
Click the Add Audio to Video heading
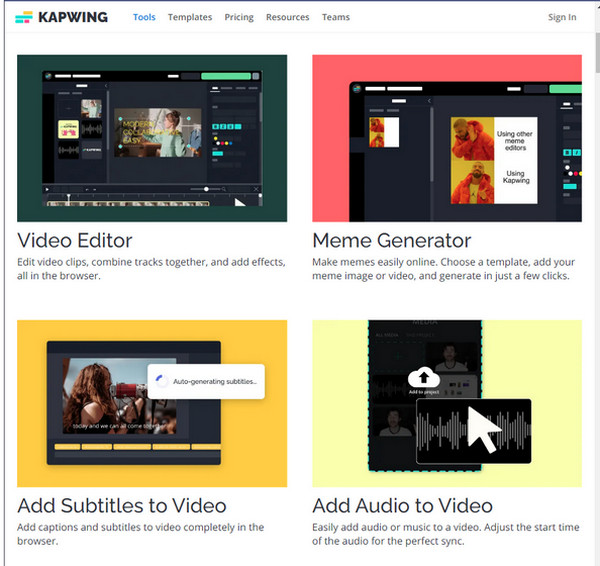pyautogui.click(x=402, y=506)
